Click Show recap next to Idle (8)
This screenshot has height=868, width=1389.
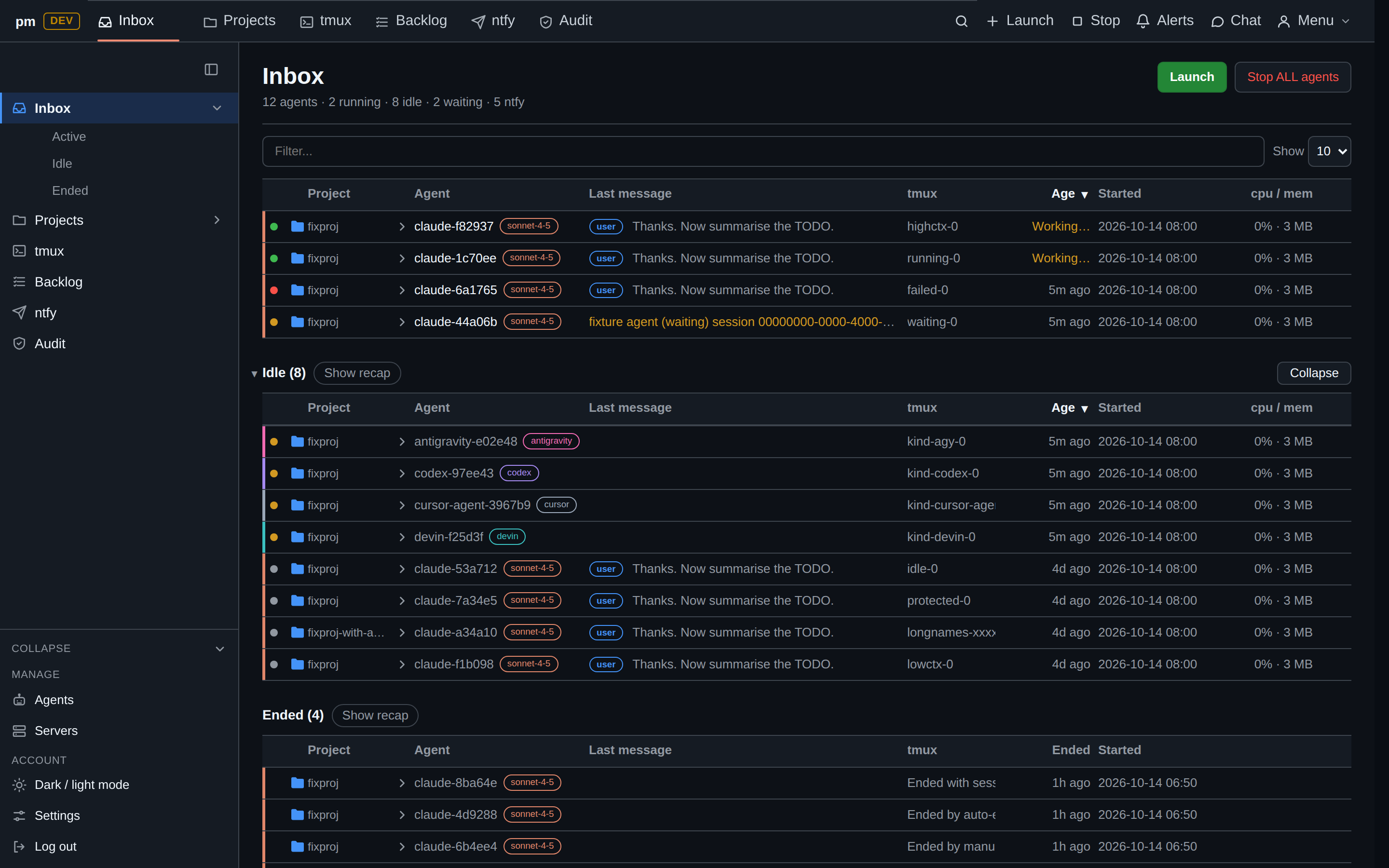pyautogui.click(x=357, y=373)
